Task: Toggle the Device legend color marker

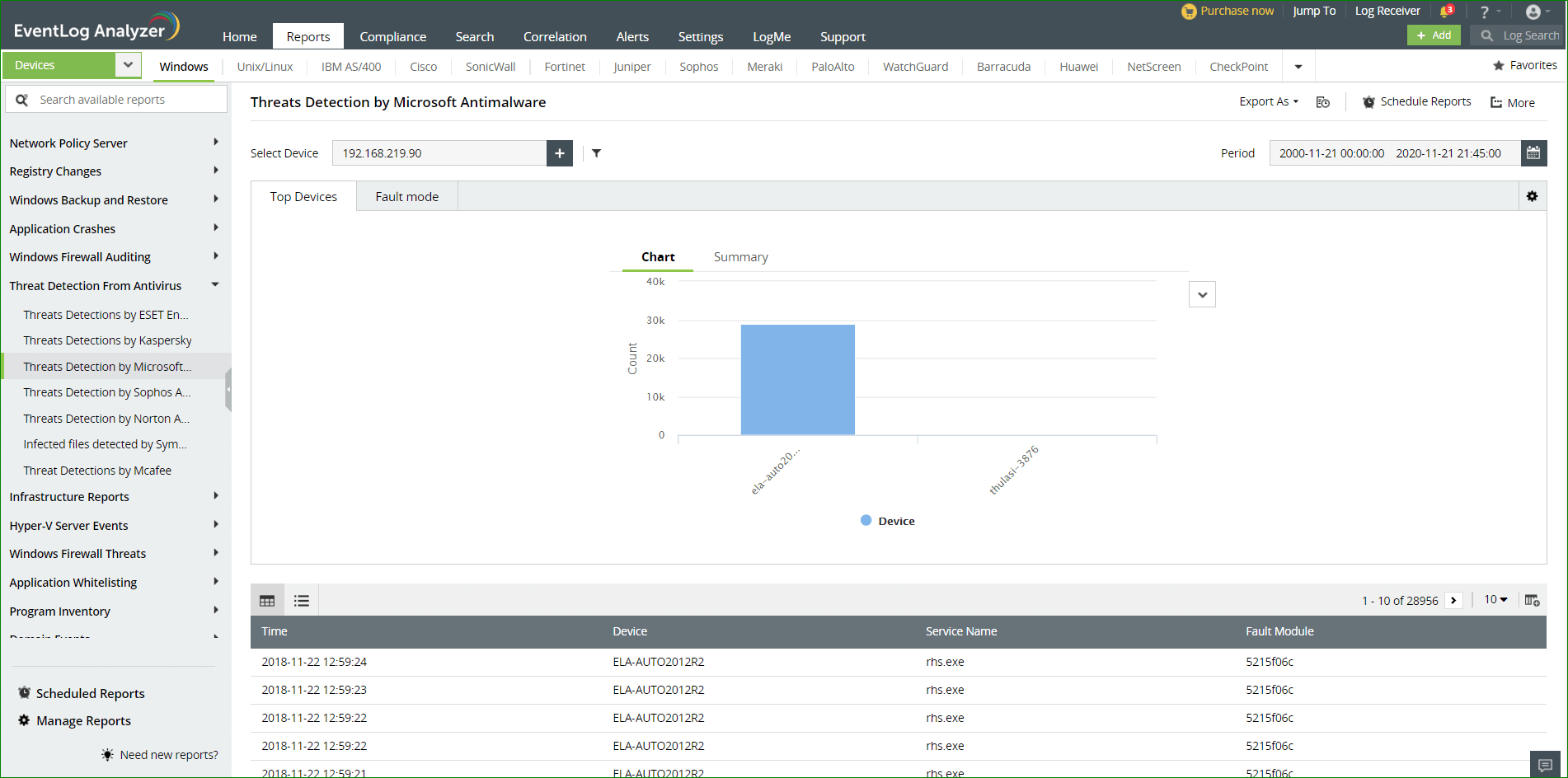Action: click(866, 521)
